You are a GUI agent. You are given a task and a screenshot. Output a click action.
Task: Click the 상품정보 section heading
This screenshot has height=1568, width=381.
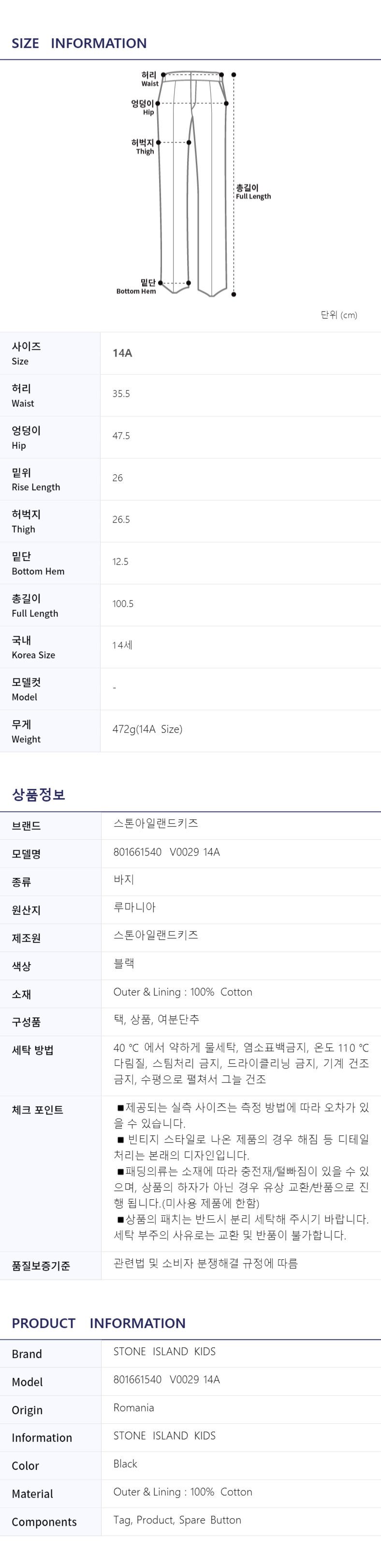coord(38,794)
